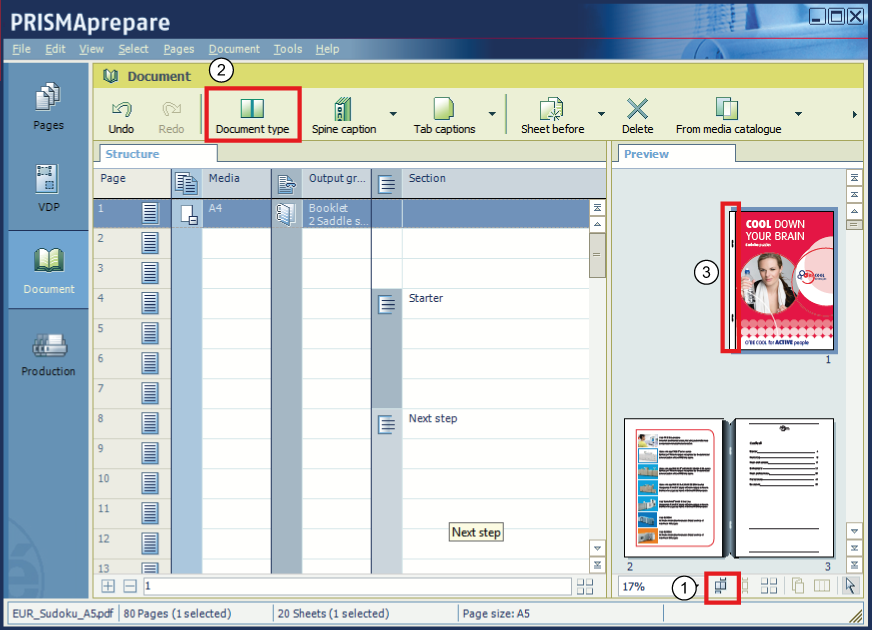Screen dimensions: 872x630
Task: Select the pointer tool in preview toolbar
Action: point(850,587)
